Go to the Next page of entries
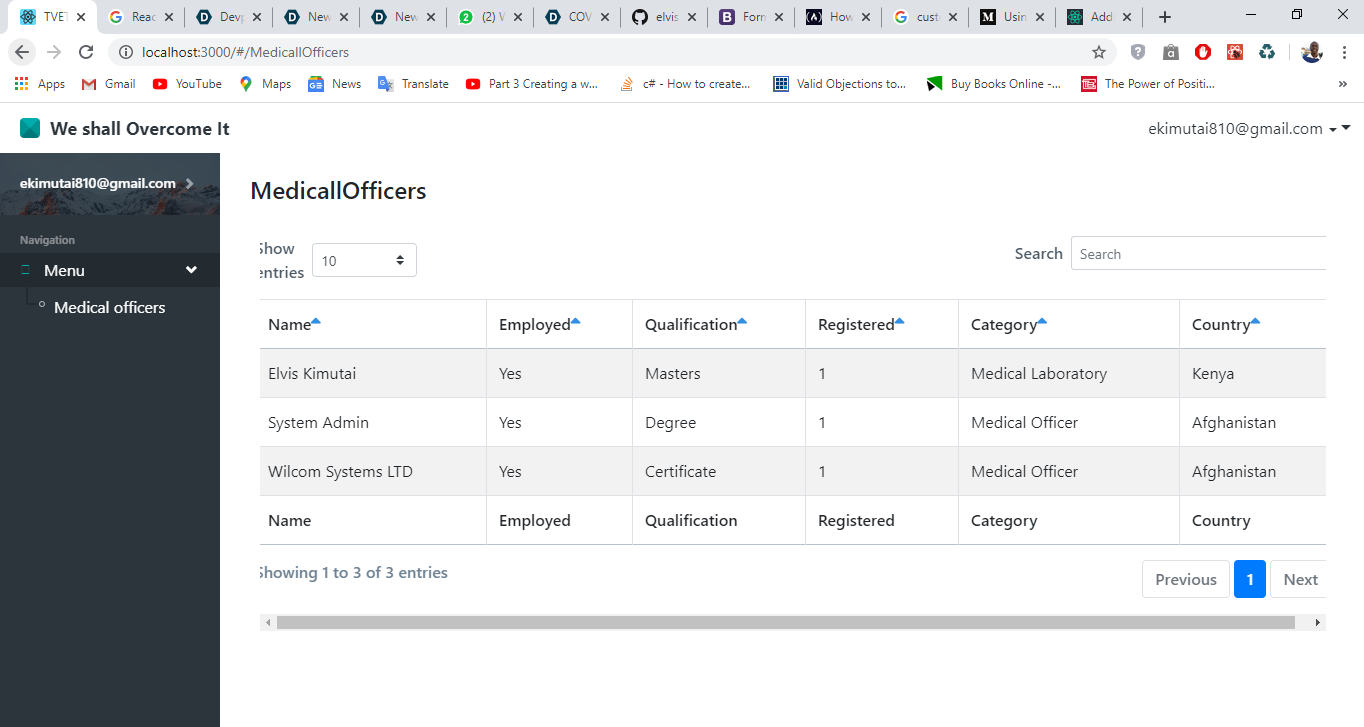Image resolution: width=1364 pixels, height=727 pixels. coord(1299,579)
